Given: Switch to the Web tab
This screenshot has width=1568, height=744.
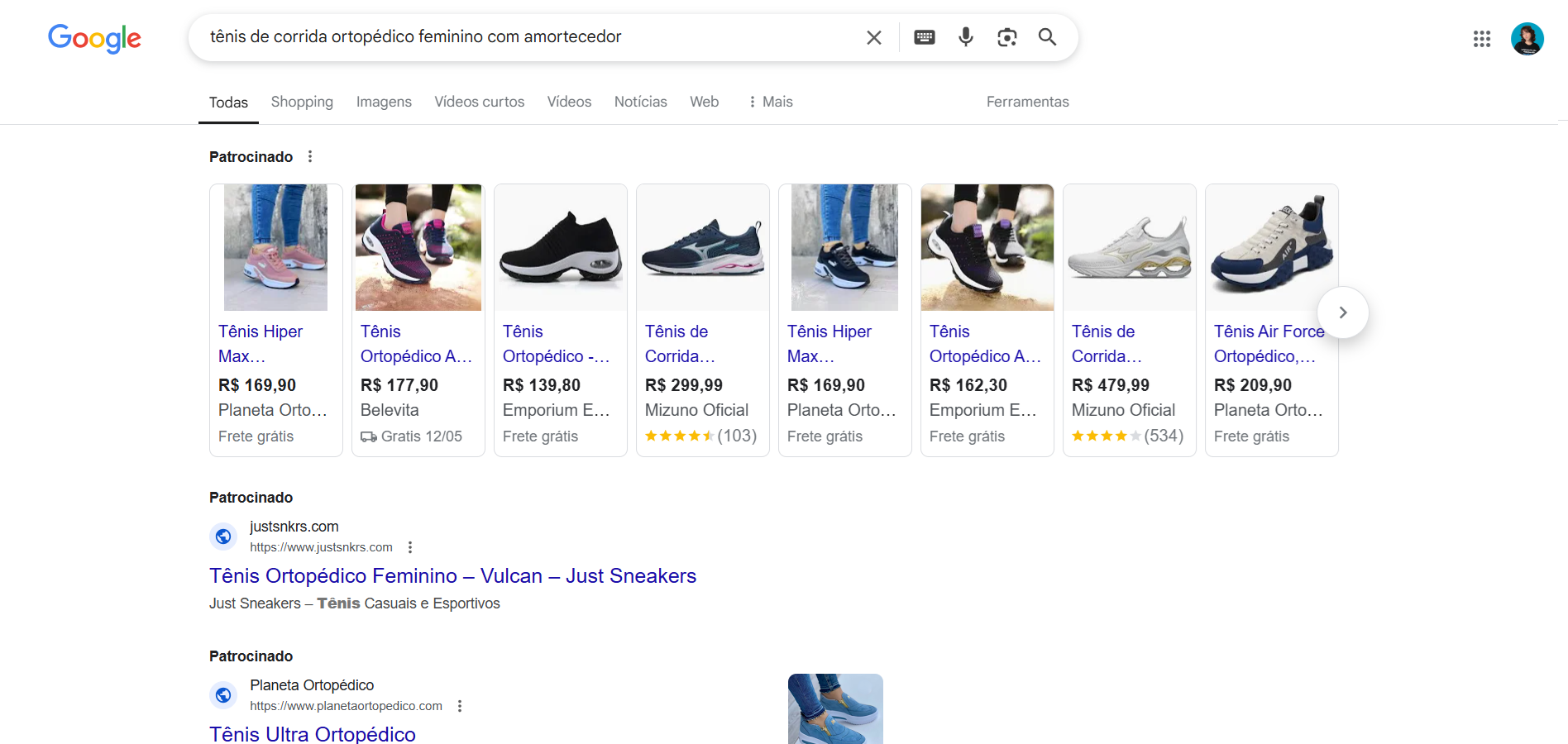Looking at the screenshot, I should [705, 102].
